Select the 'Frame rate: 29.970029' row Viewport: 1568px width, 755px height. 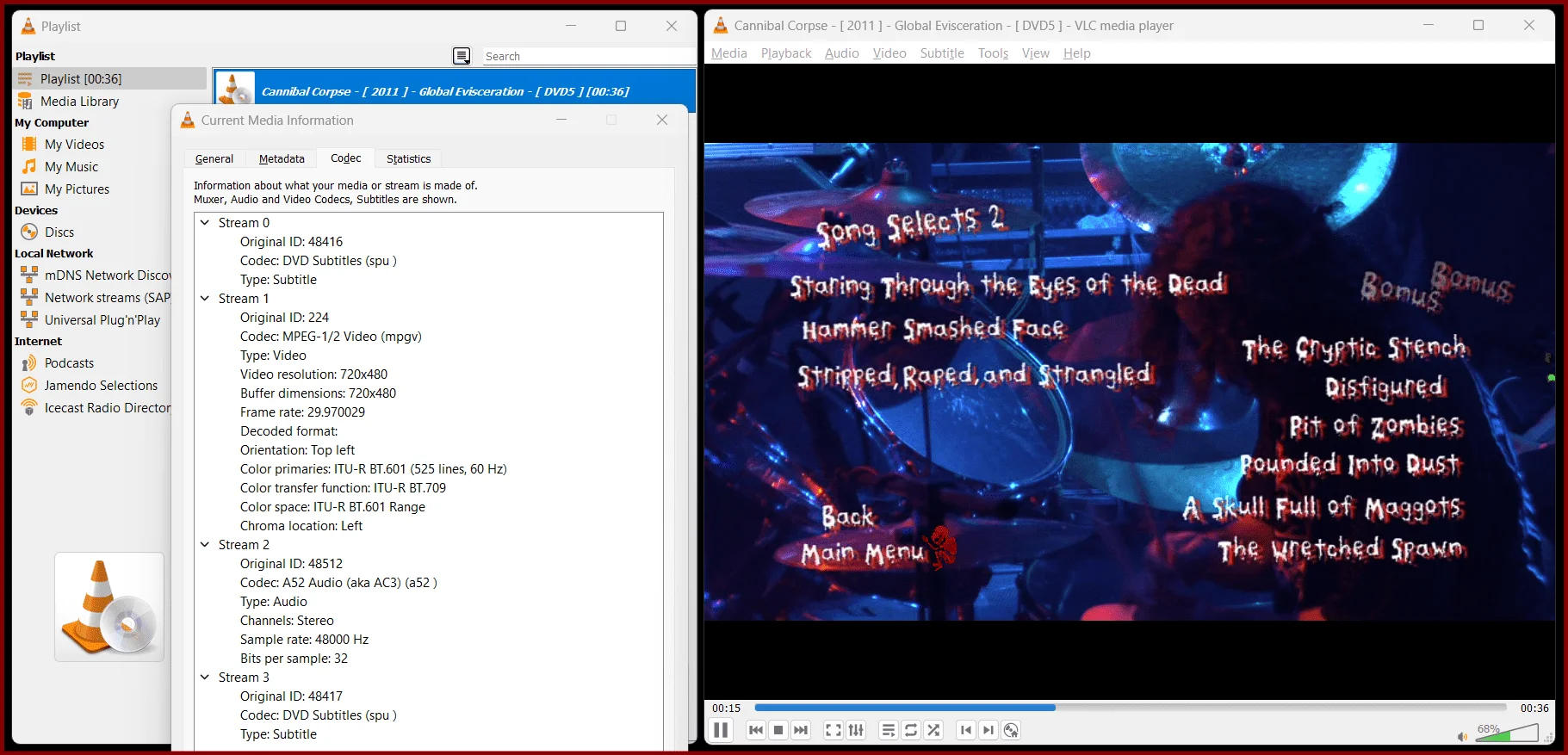[302, 412]
